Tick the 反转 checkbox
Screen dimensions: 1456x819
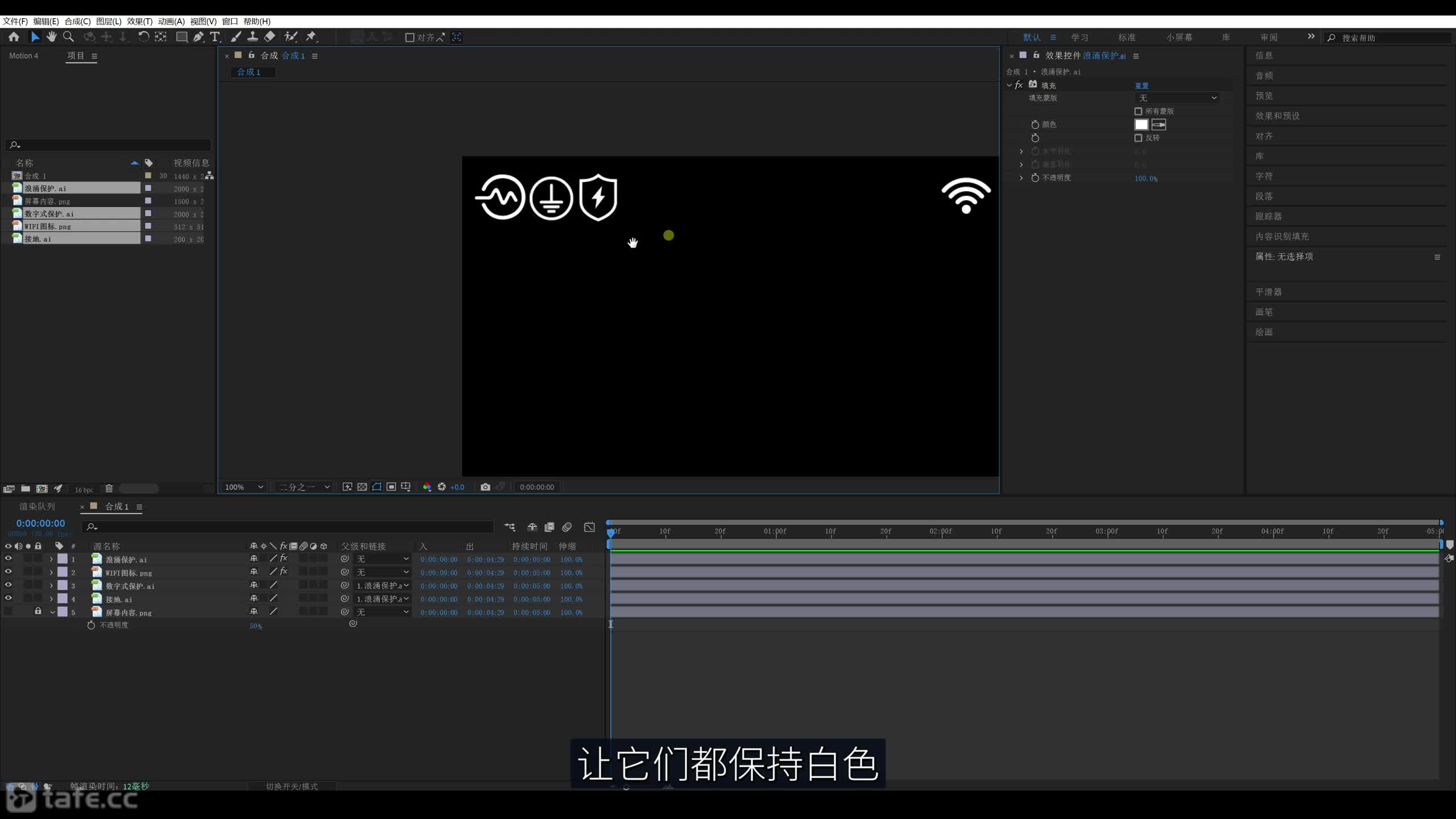click(x=1138, y=138)
